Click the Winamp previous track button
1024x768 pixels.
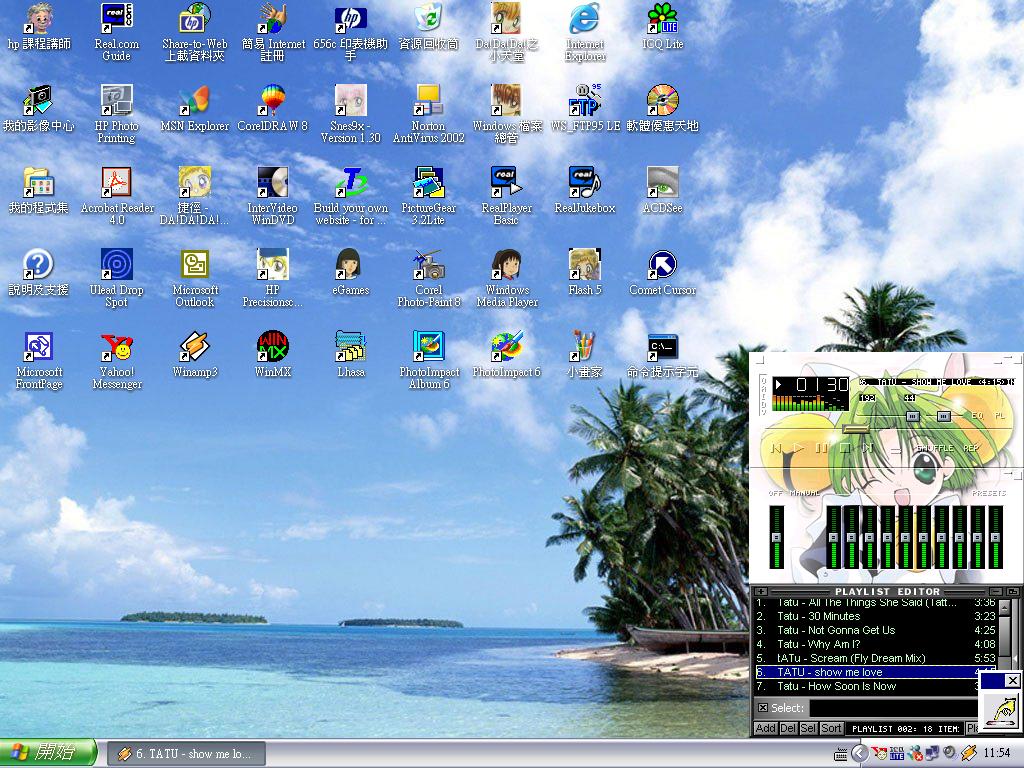click(776, 448)
